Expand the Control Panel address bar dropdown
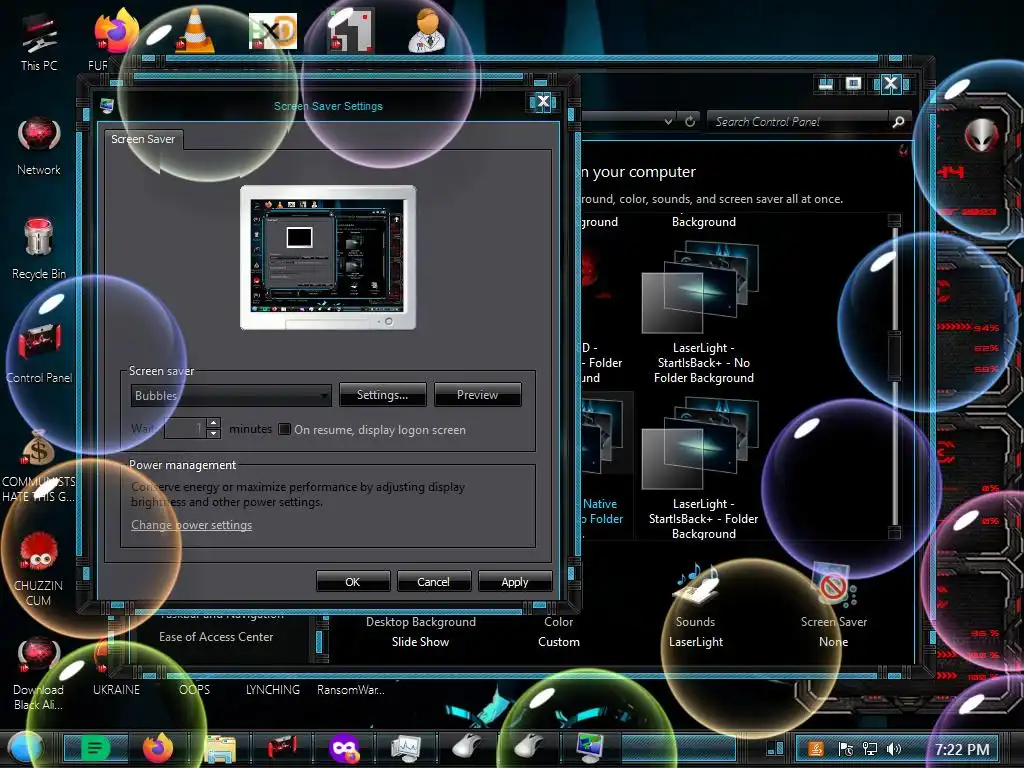The image size is (1024, 768). (x=668, y=121)
